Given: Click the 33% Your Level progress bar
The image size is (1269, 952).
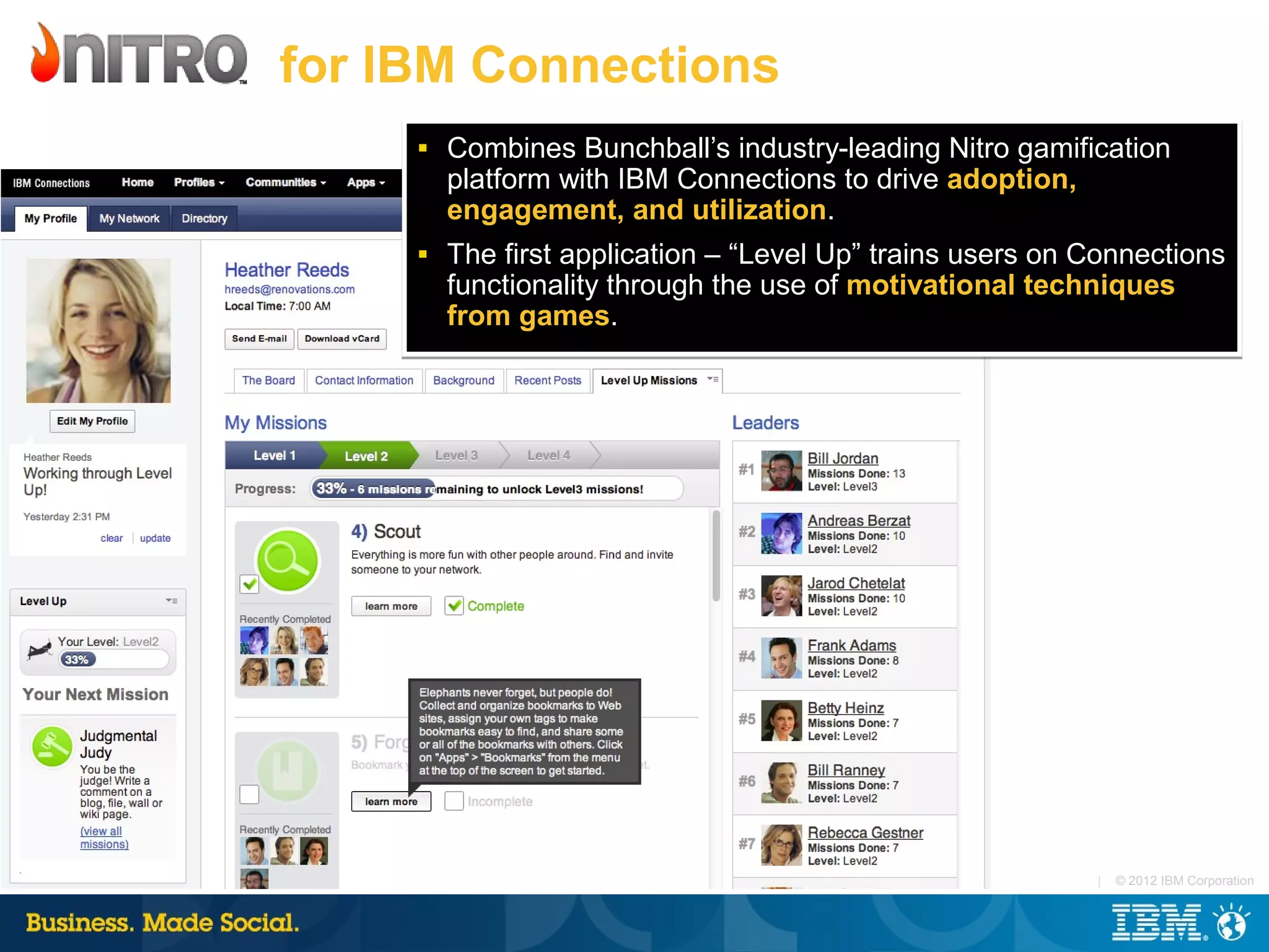Looking at the screenshot, I should pos(114,660).
